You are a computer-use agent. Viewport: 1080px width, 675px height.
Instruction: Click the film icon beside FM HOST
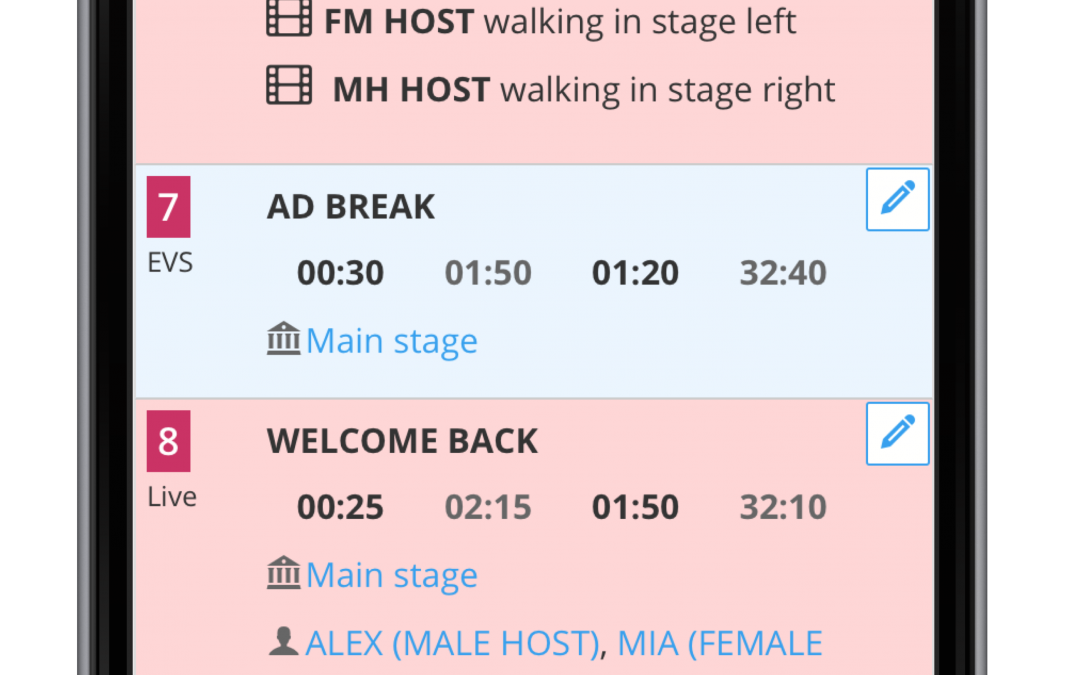coord(289,20)
